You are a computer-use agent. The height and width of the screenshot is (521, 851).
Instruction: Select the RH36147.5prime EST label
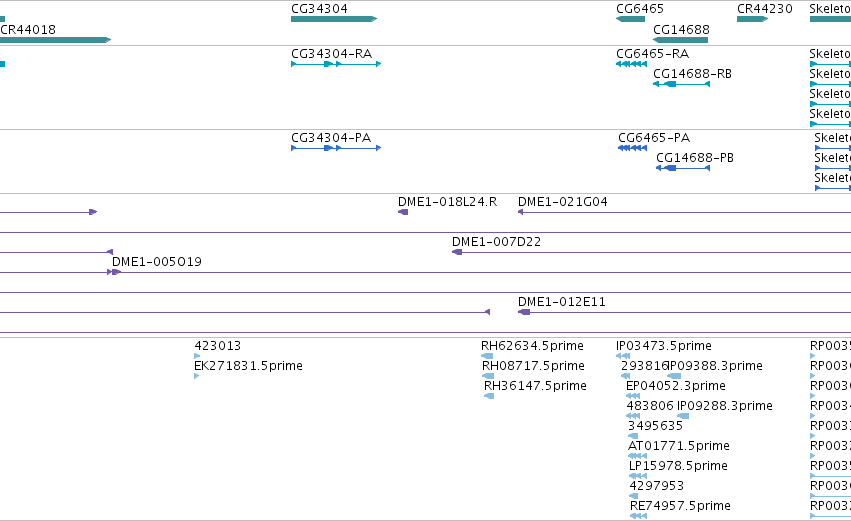[x=535, y=386]
